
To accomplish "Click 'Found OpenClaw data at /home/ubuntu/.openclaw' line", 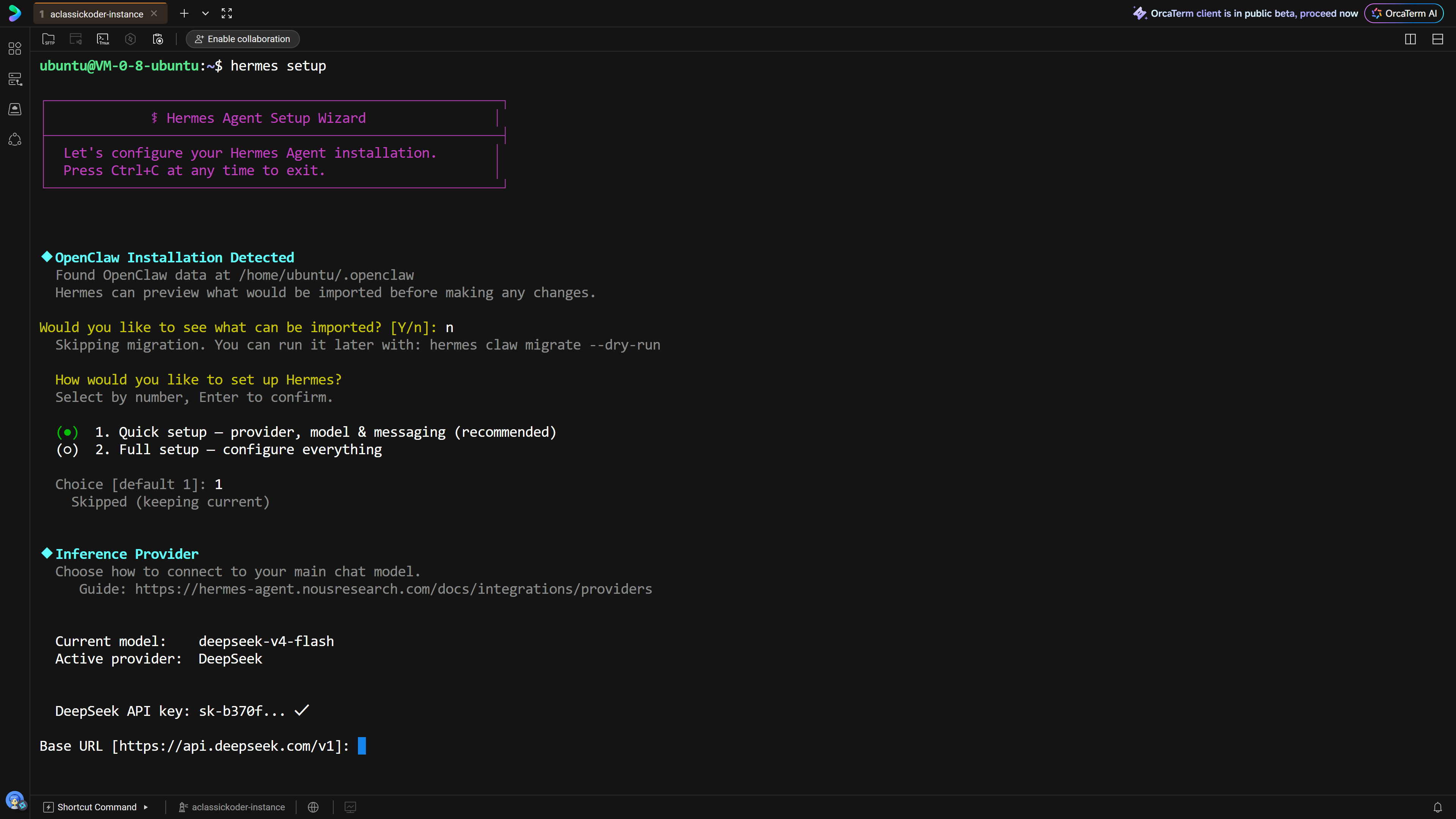I will pyautogui.click(x=235, y=275).
